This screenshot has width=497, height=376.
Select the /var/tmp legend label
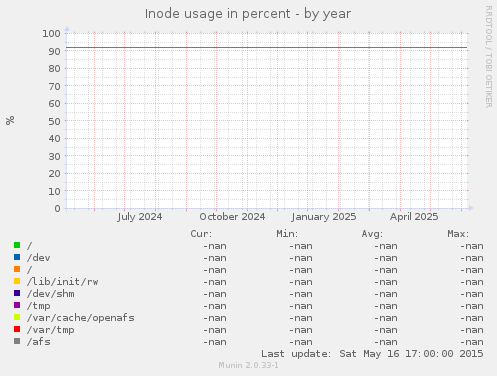coord(51,330)
